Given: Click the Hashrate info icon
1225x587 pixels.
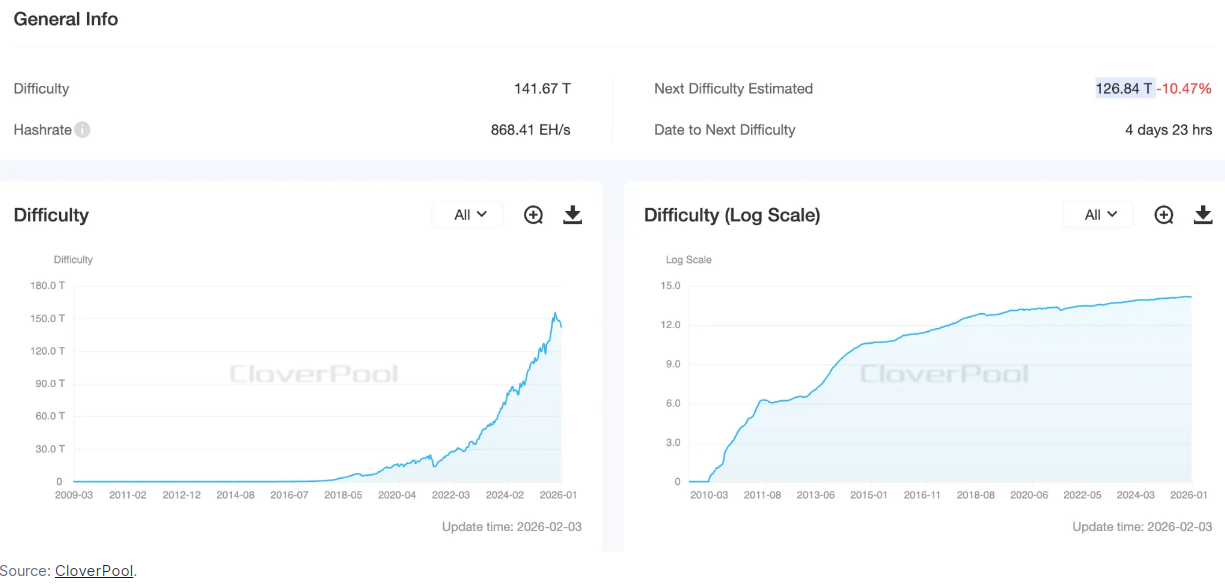Looking at the screenshot, I should click(x=82, y=130).
